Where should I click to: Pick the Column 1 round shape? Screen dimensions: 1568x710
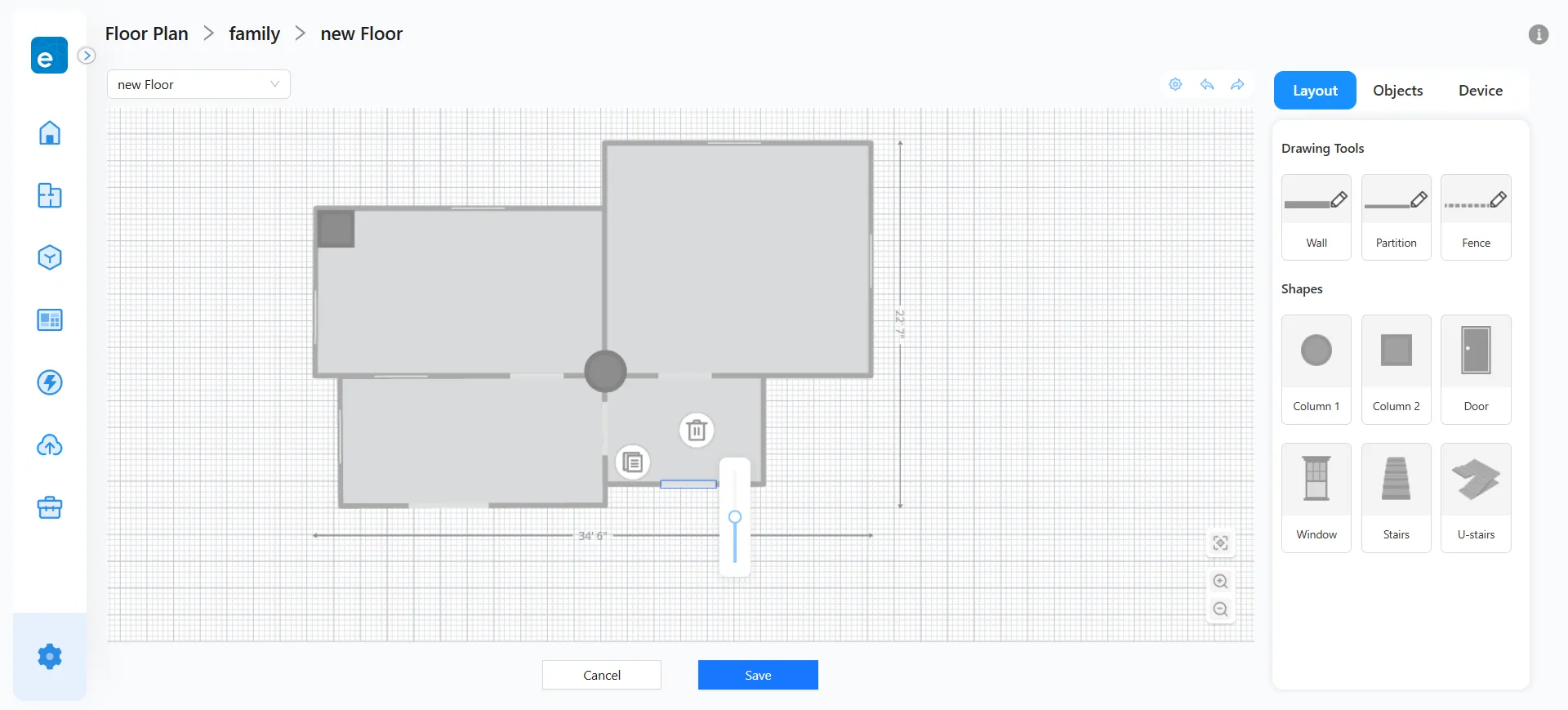tap(1316, 368)
